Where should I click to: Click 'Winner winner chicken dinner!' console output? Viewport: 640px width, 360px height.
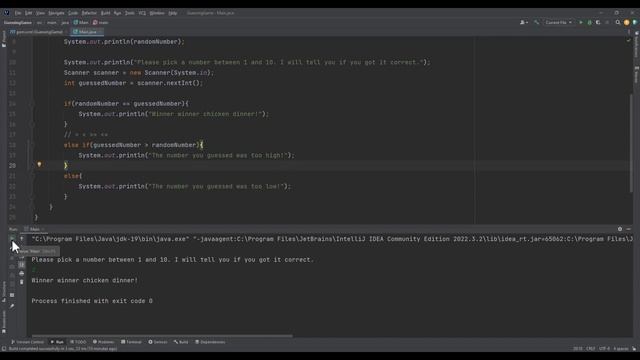coord(84,280)
